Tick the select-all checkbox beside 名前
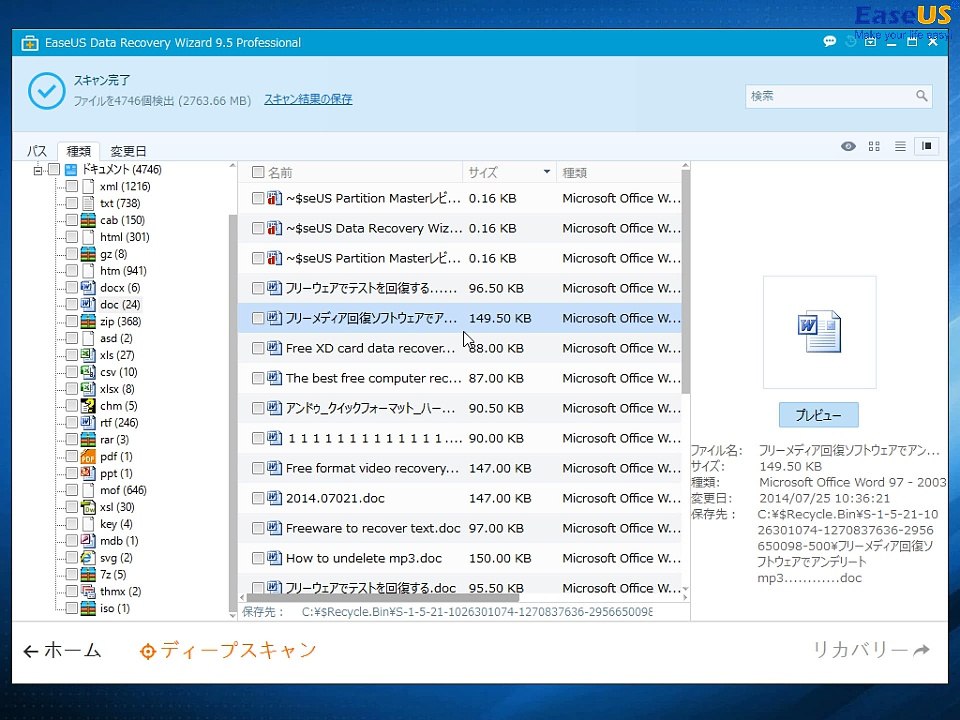Image resolution: width=960 pixels, height=720 pixels. [258, 172]
